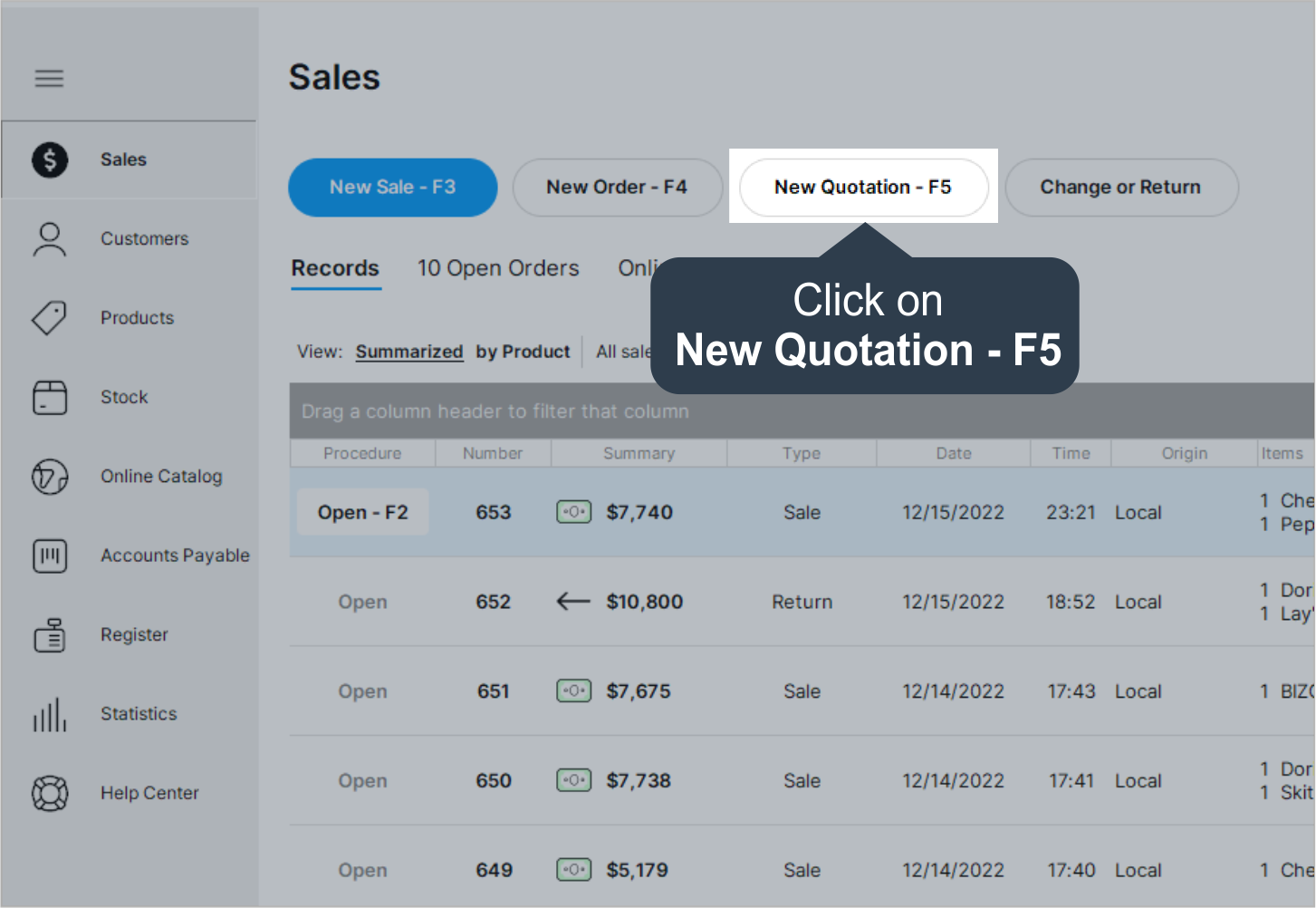Click the Sales dollar sign icon
This screenshot has height=908, width=1316.
click(x=50, y=160)
